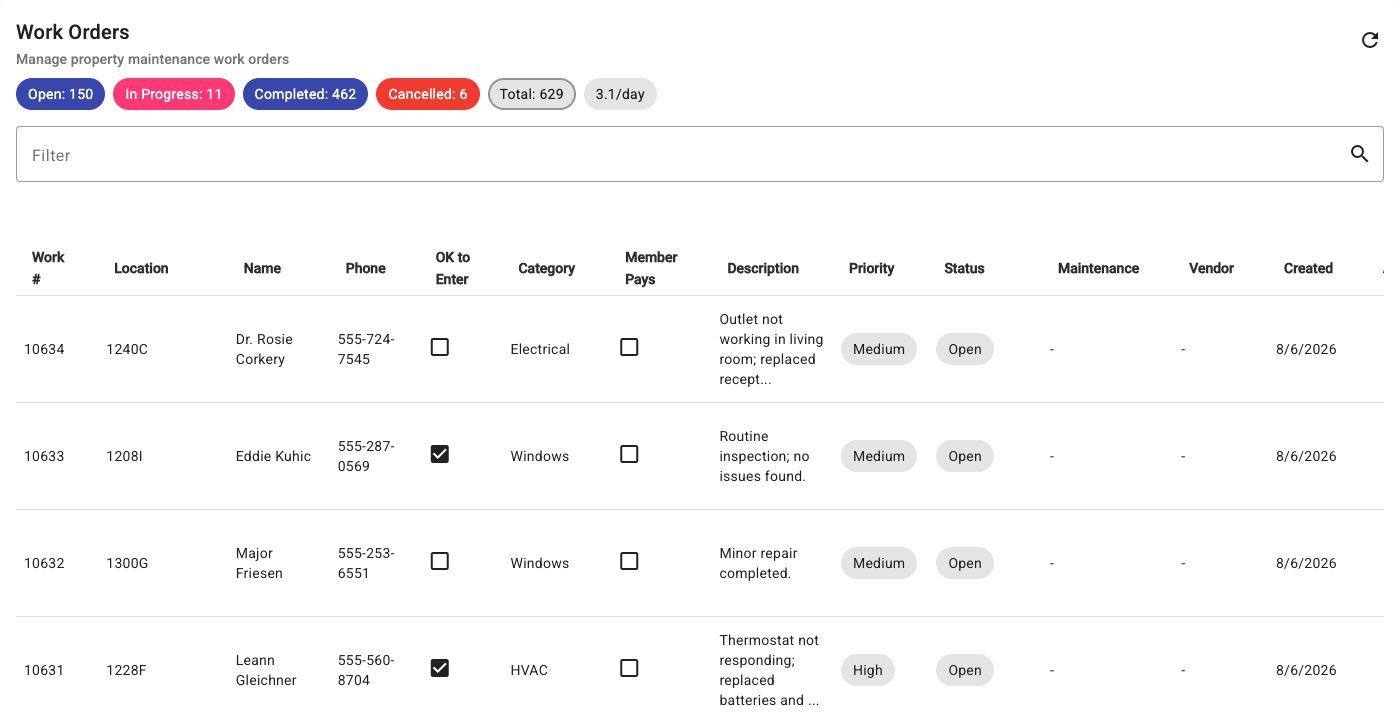This screenshot has height=720, width=1398.
Task: Click the name Major Friesen
Action: pos(259,563)
